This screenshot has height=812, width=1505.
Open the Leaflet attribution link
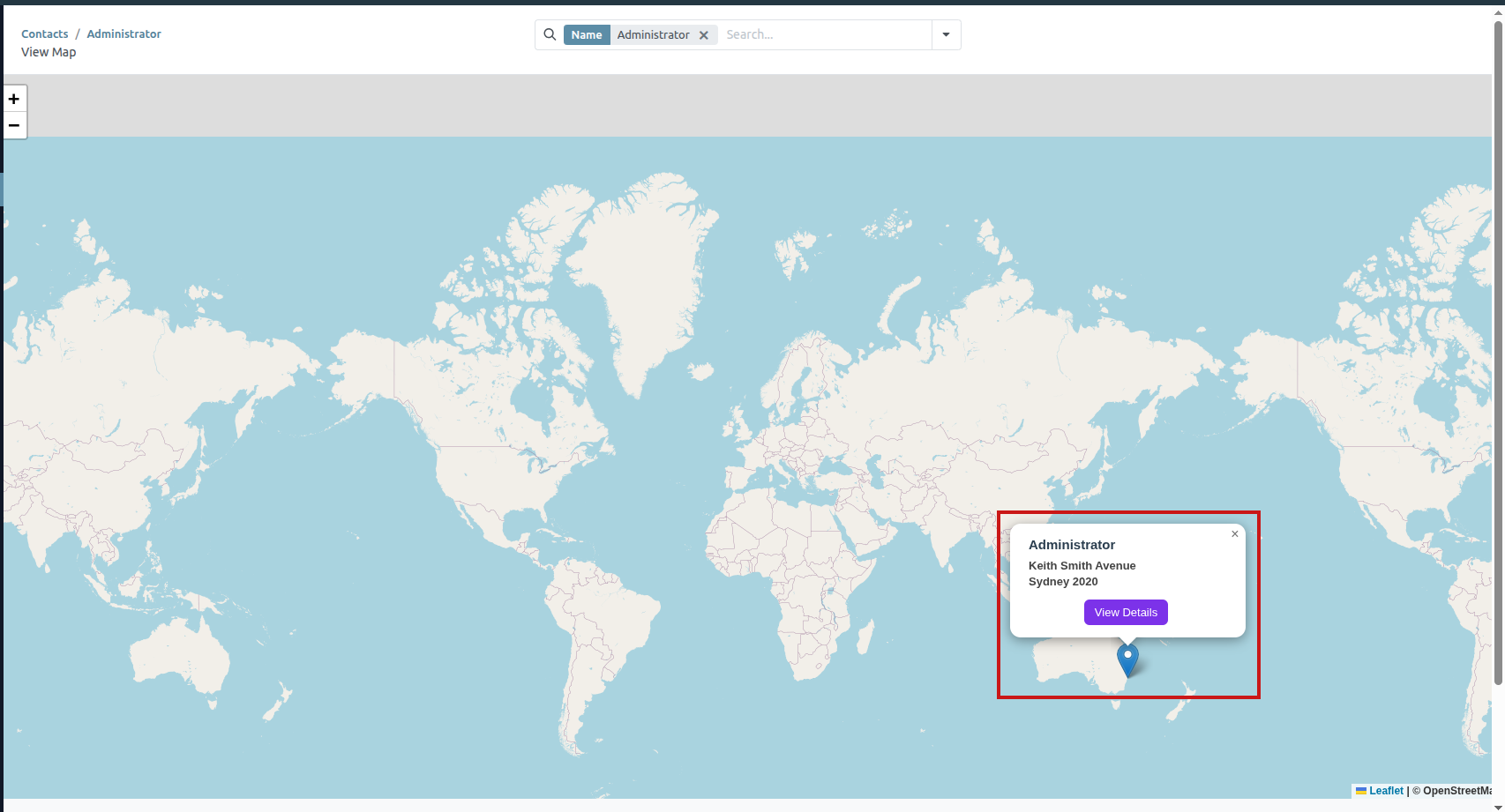click(1386, 791)
